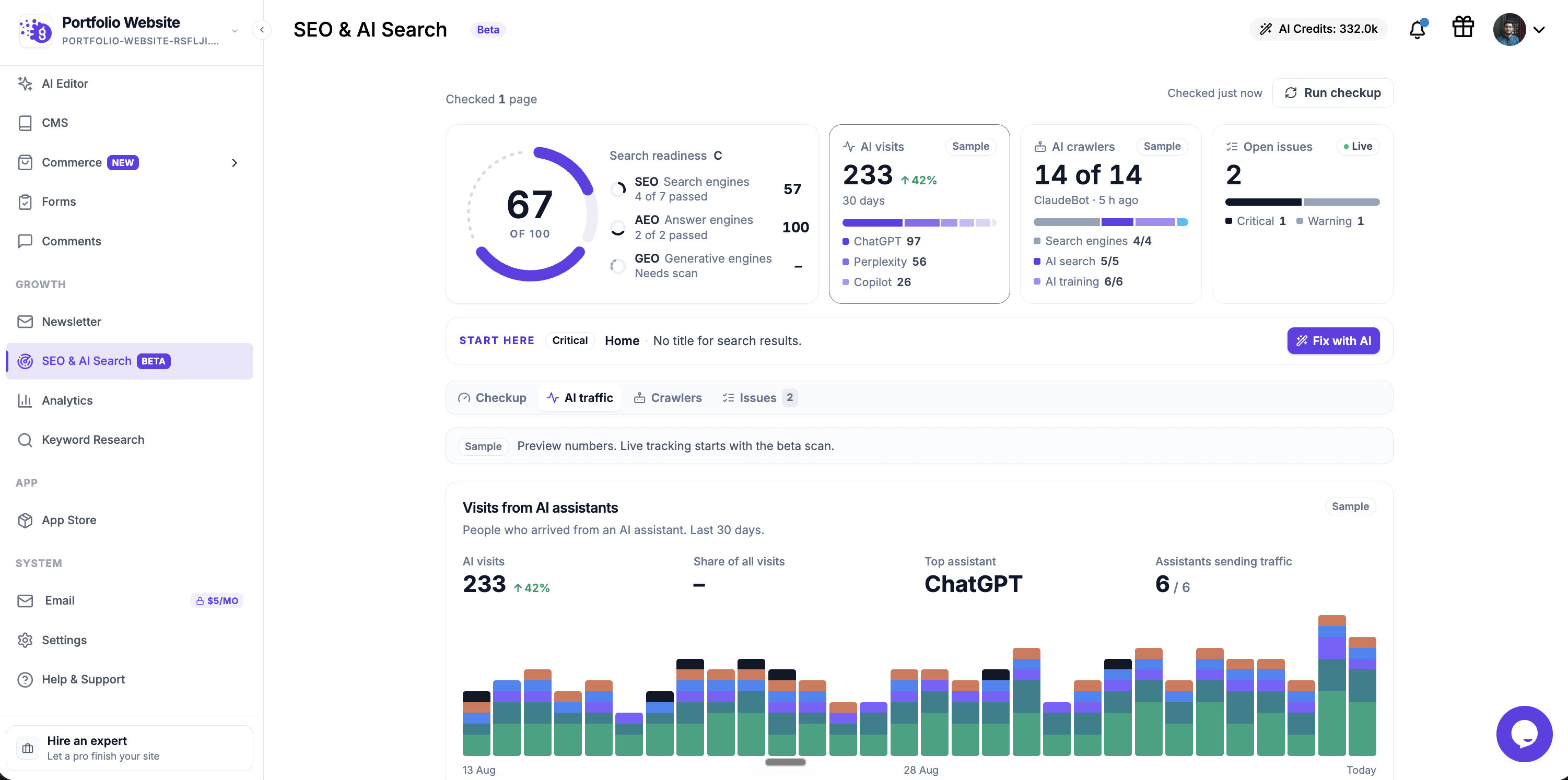Image resolution: width=1568 pixels, height=780 pixels.
Task: Click the Email envelope icon in System
Action: coord(25,600)
